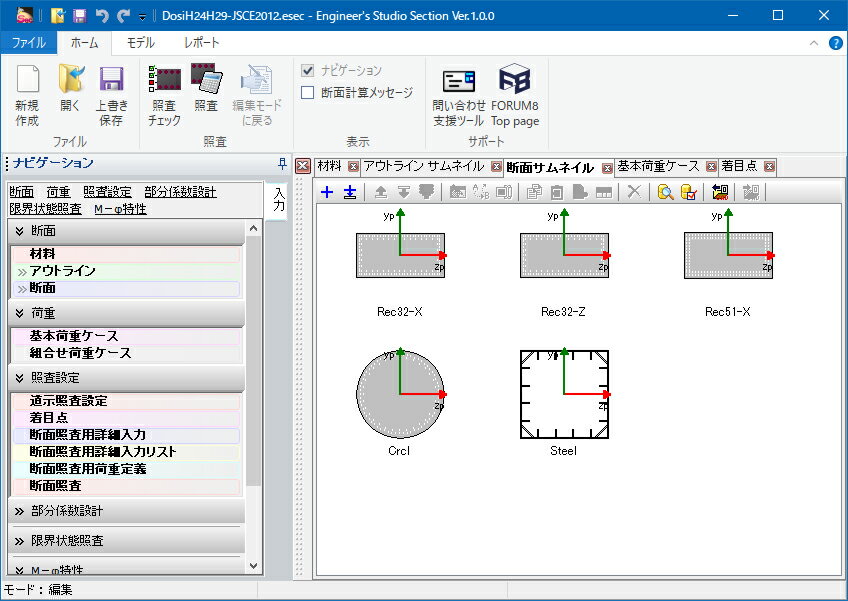Click the magnifier preview icon in the thumbnail toolbar
848x601 pixels.
[x=664, y=192]
